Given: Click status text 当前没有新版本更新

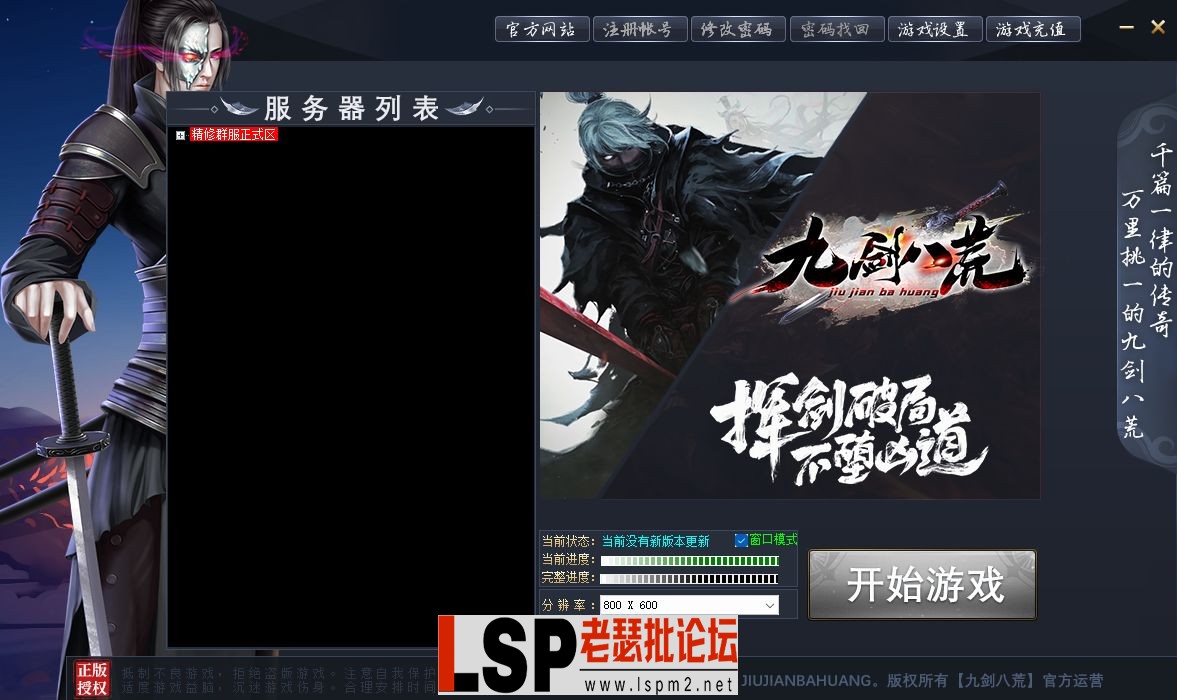Looking at the screenshot, I should tap(655, 541).
